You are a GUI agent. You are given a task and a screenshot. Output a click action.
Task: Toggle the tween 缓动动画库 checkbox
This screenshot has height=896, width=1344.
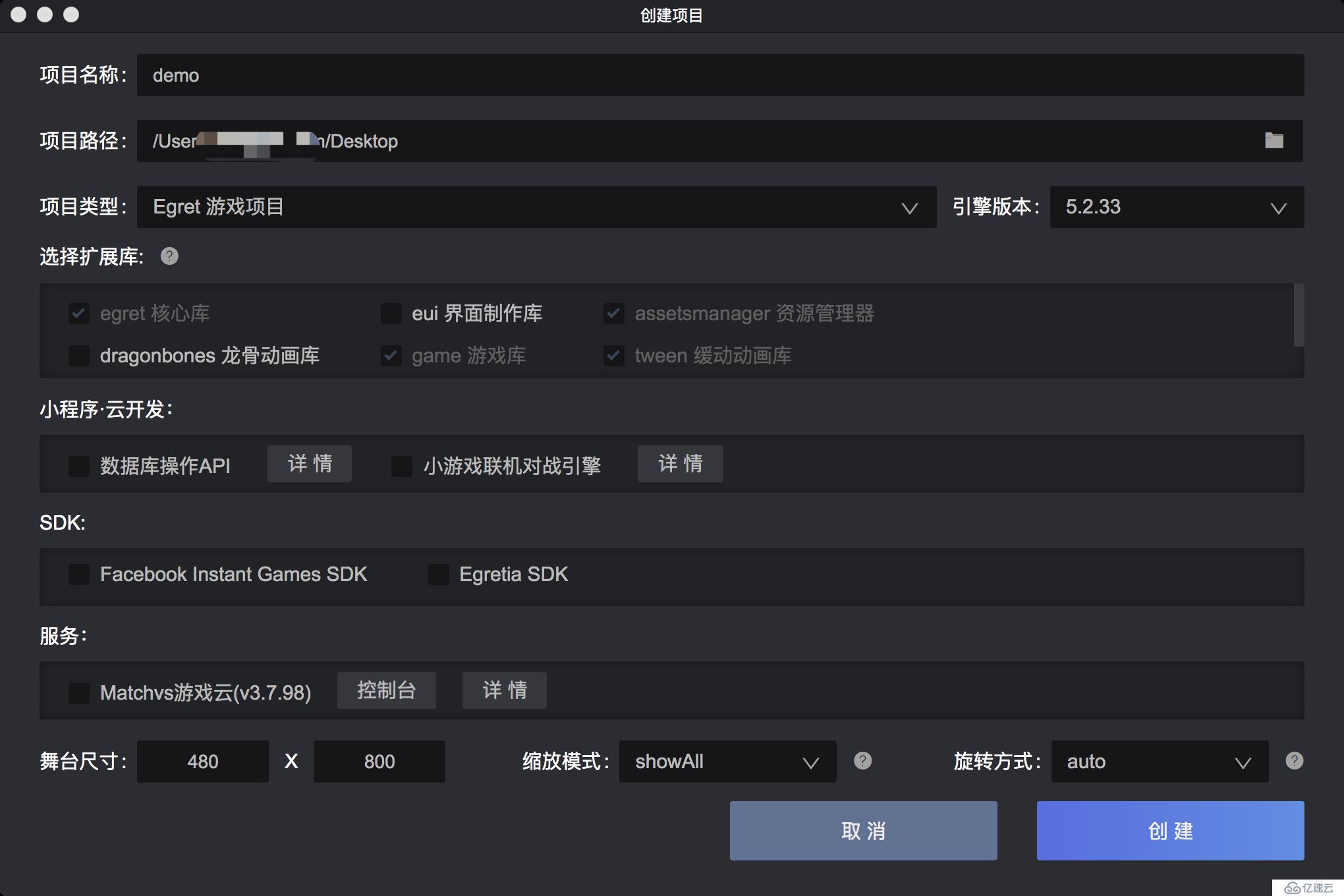click(x=614, y=356)
